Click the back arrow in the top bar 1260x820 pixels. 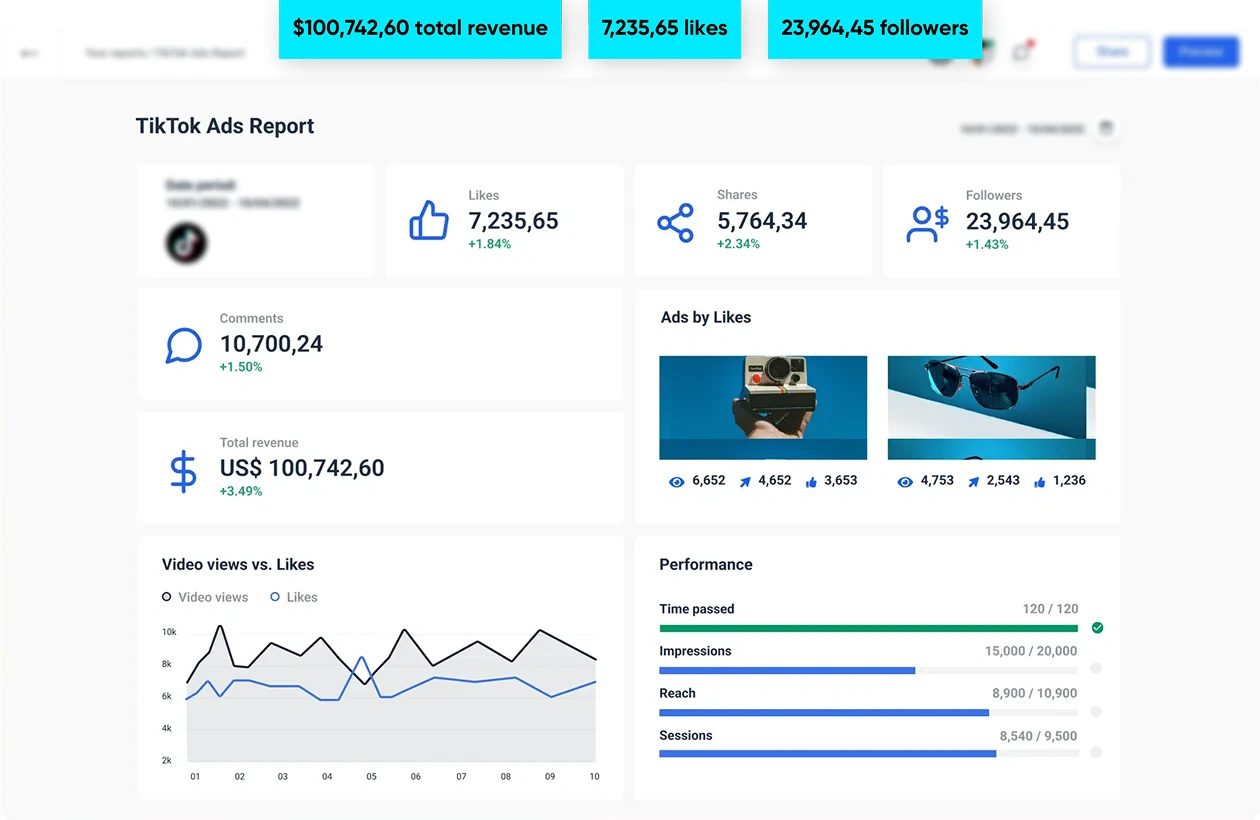point(29,53)
